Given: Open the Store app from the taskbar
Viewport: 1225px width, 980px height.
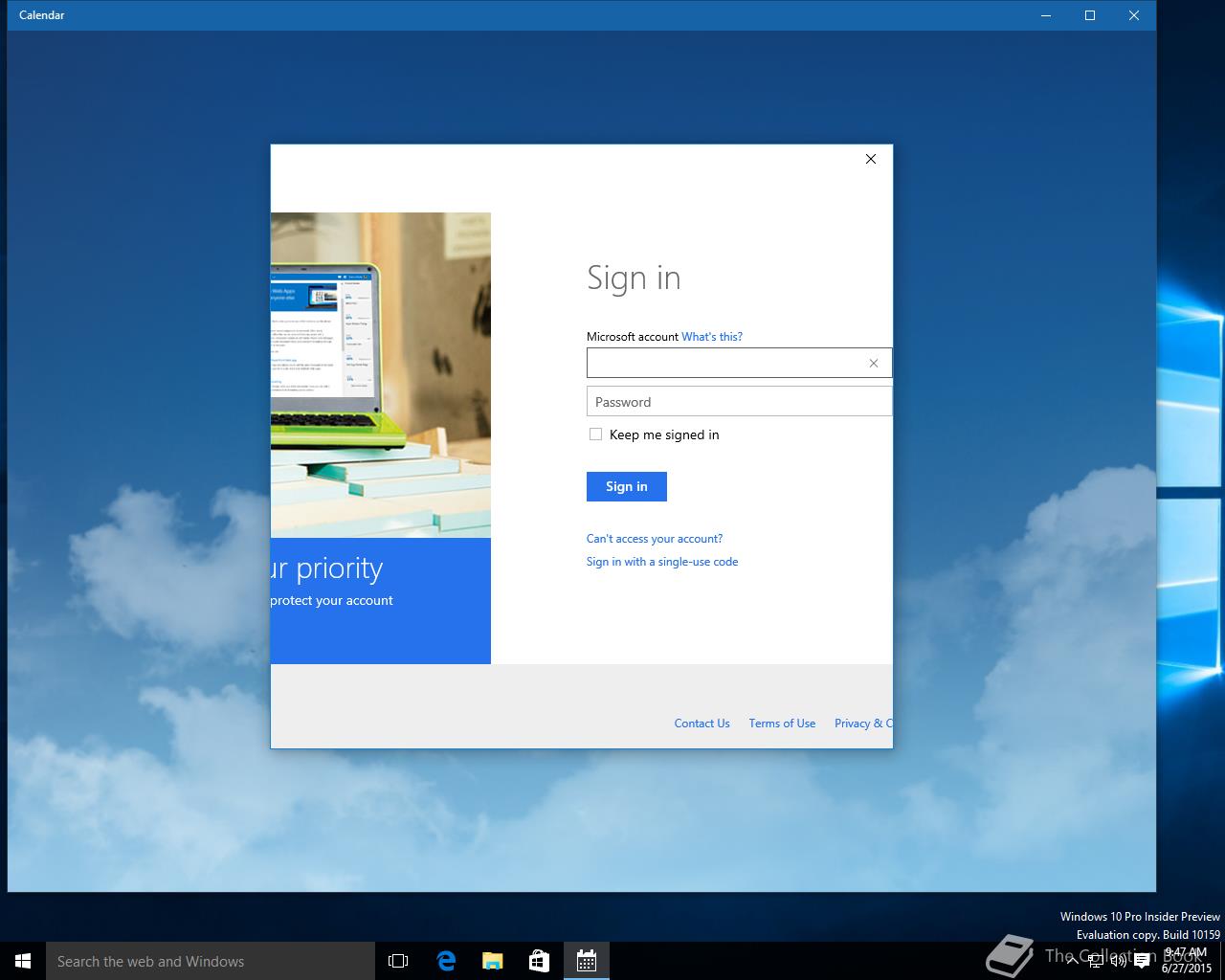Looking at the screenshot, I should [x=540, y=961].
